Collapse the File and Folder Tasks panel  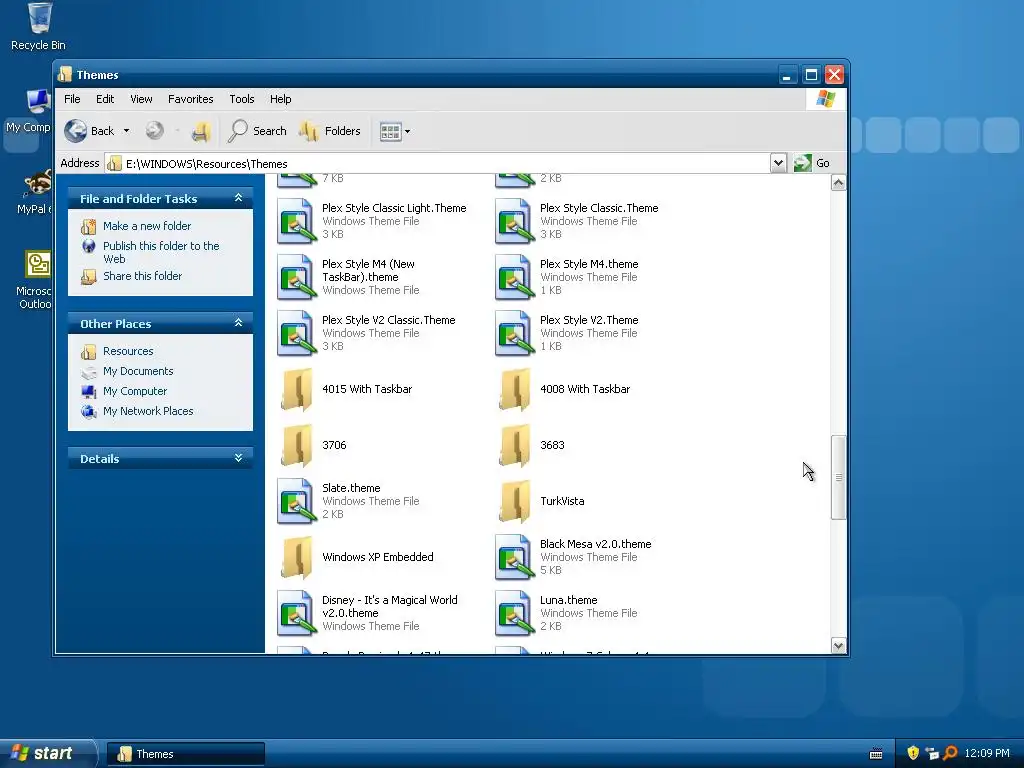(238, 198)
